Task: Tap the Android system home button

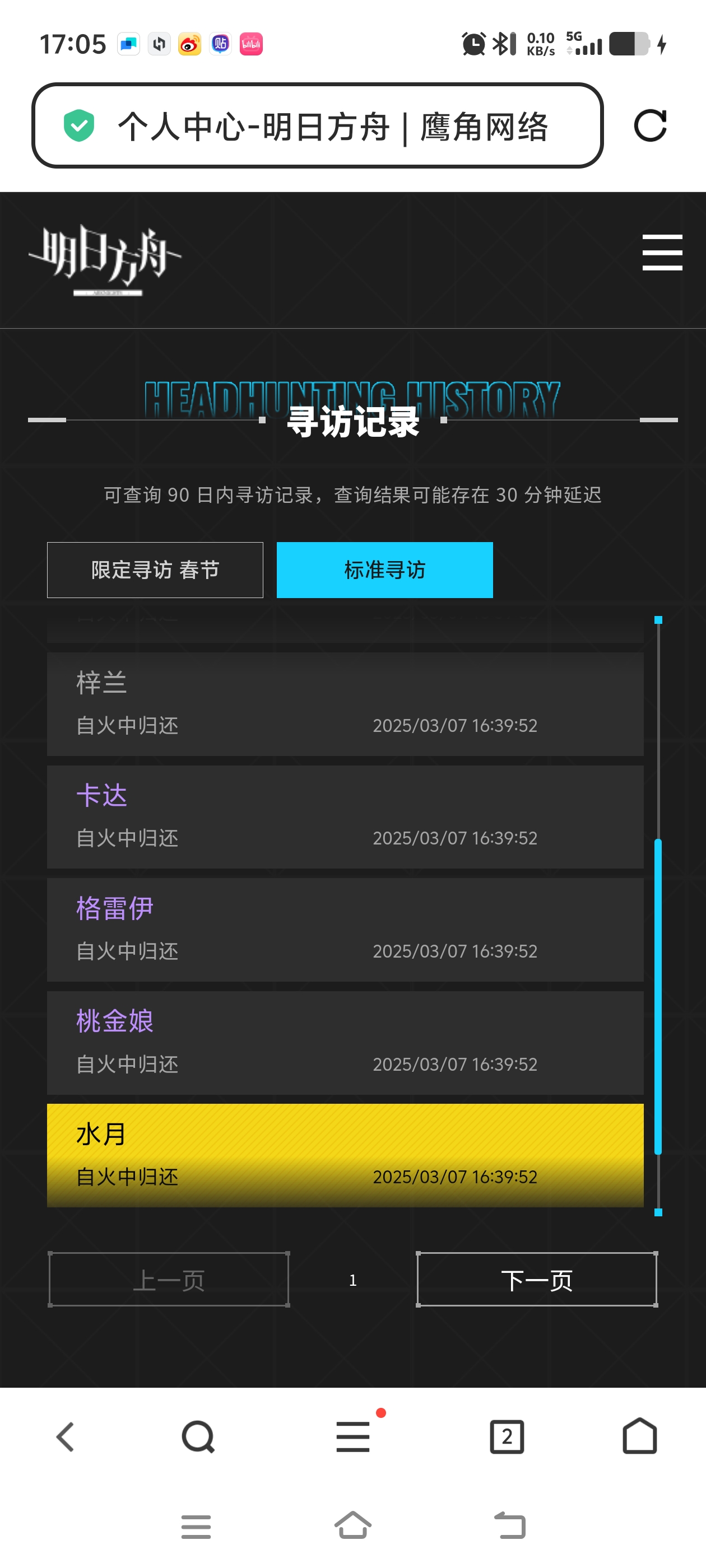Action: pyautogui.click(x=354, y=1525)
